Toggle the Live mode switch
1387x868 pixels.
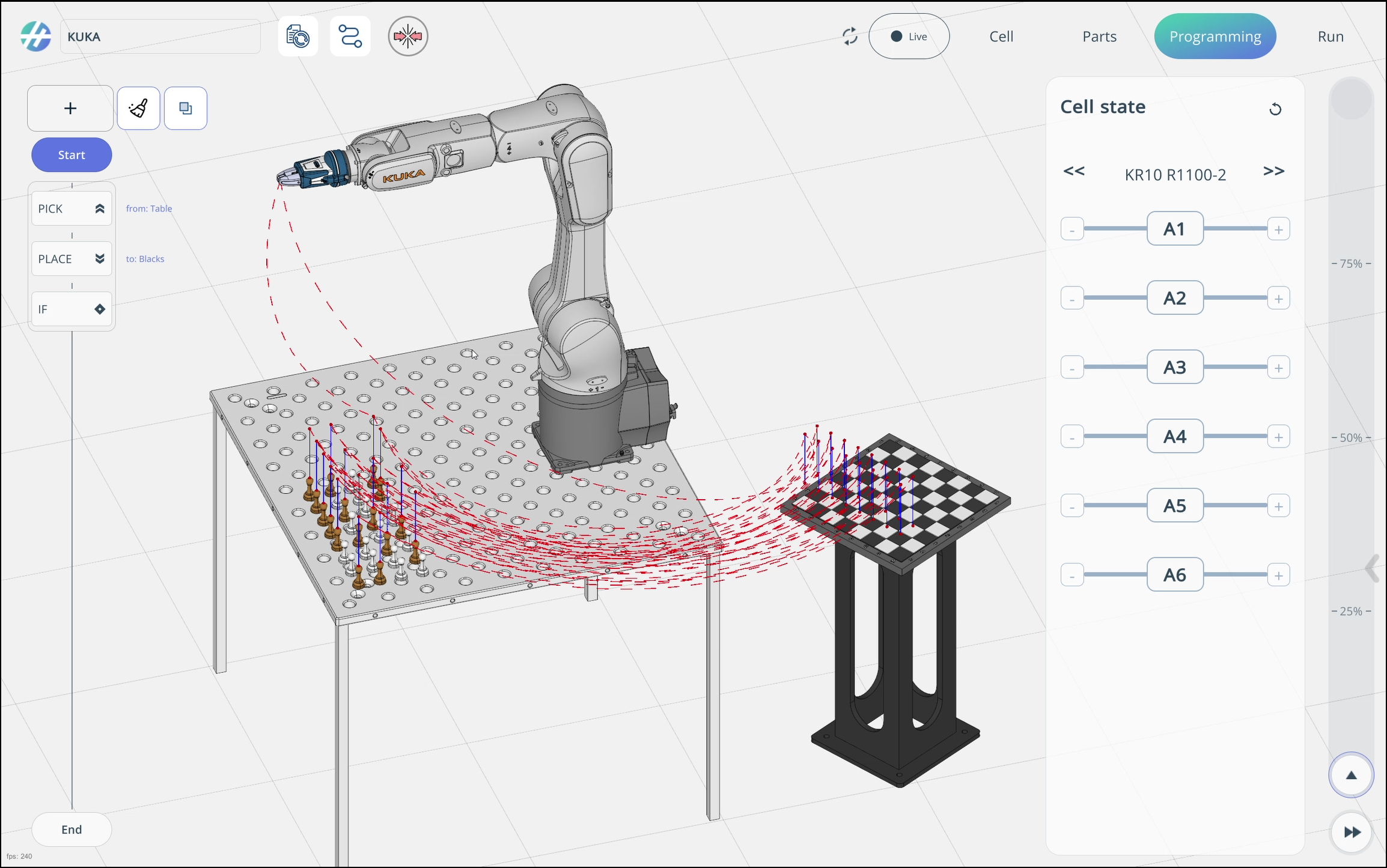pyautogui.click(x=909, y=37)
